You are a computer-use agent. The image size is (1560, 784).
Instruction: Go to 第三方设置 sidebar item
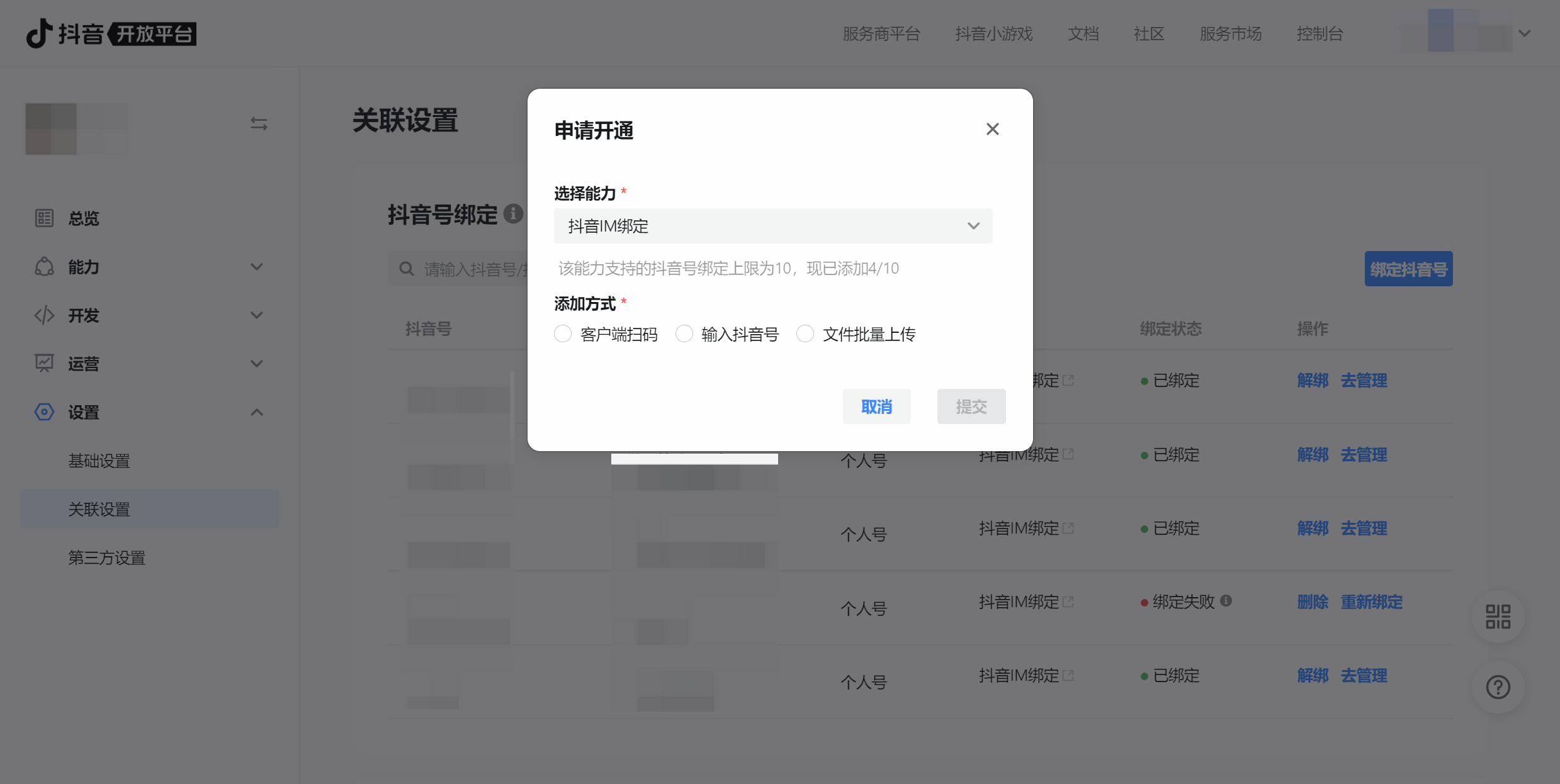pyautogui.click(x=106, y=557)
